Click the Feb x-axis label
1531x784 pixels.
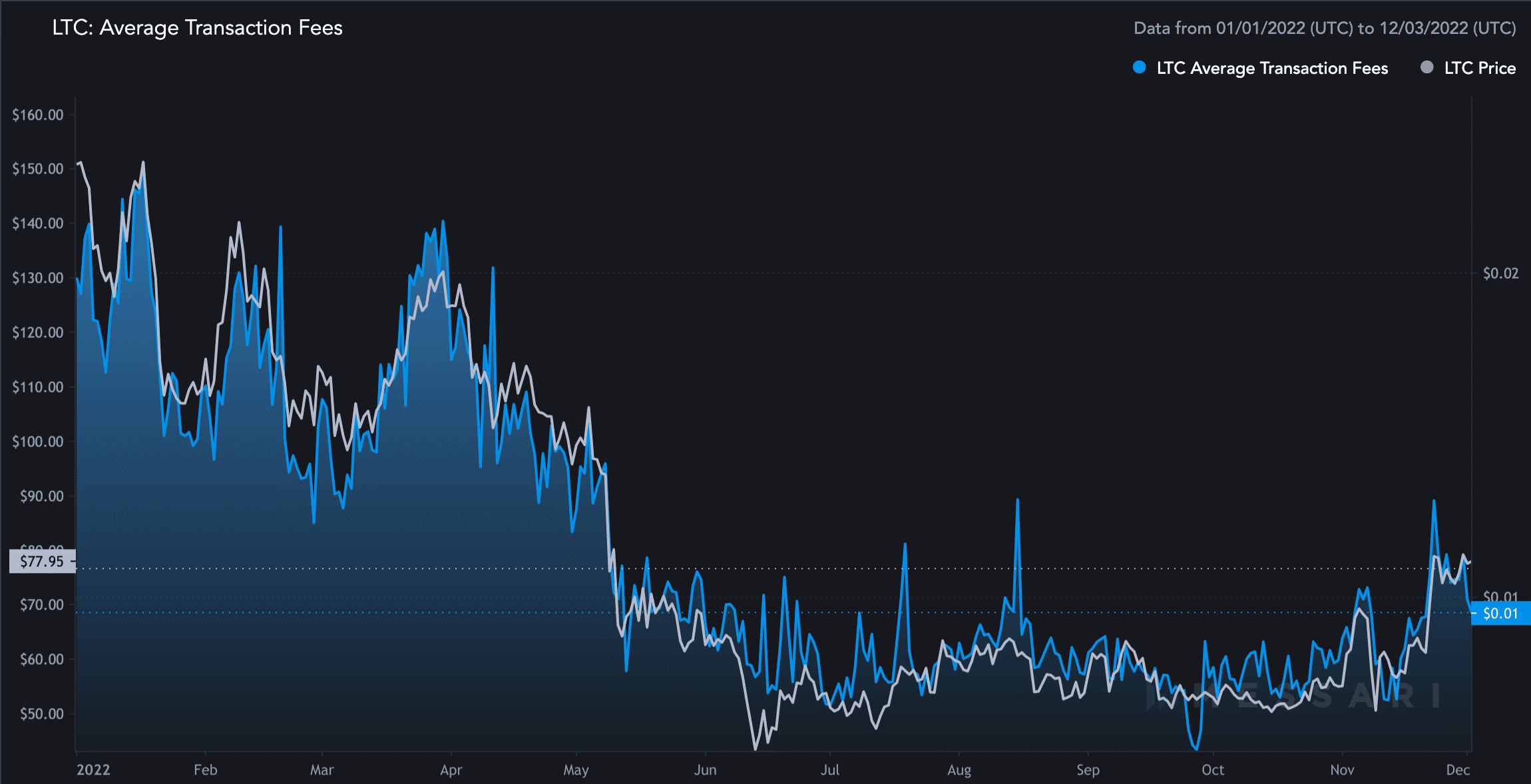click(x=206, y=770)
